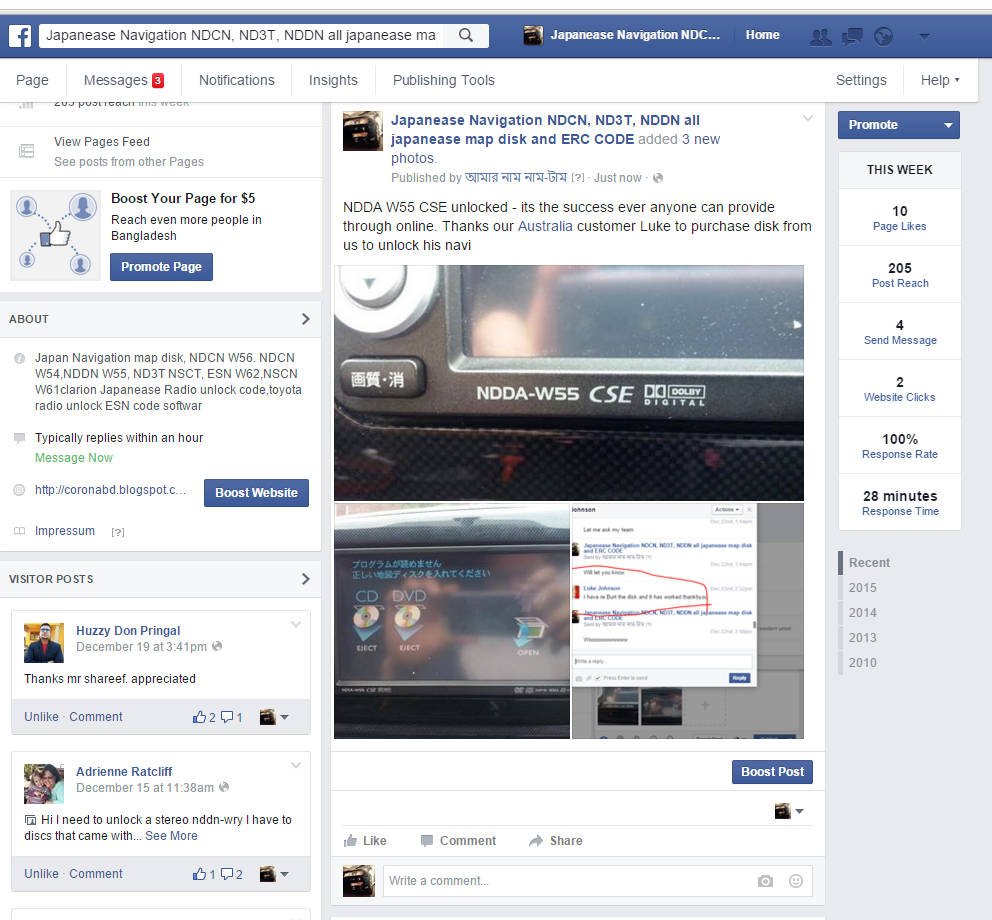Click the camera icon in comment box
Viewport: 992px width, 920px height.
[766, 881]
